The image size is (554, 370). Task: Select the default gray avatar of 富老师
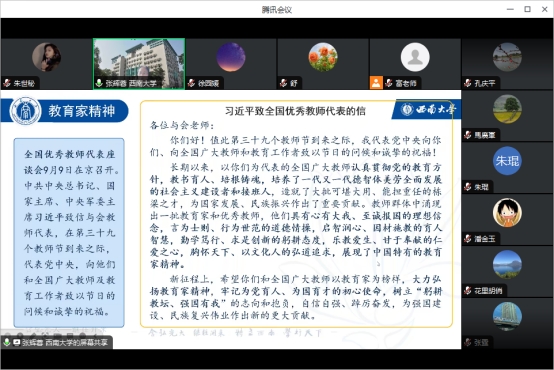pyautogui.click(x=415, y=57)
